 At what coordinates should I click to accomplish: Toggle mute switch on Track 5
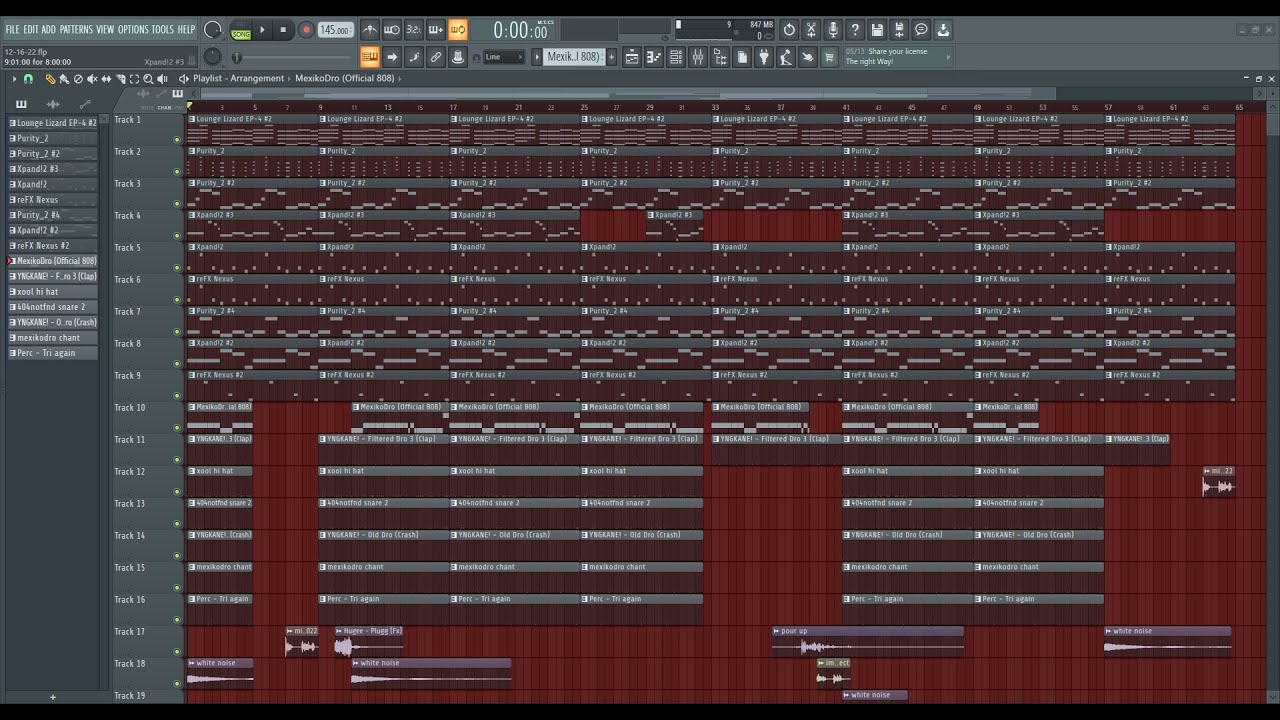178,267
